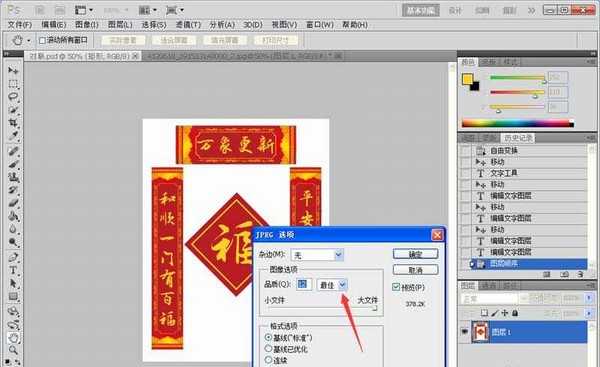Screen dimensions: 600x367
Task: Switch to the 历史记录 tab
Action: pyautogui.click(x=518, y=138)
